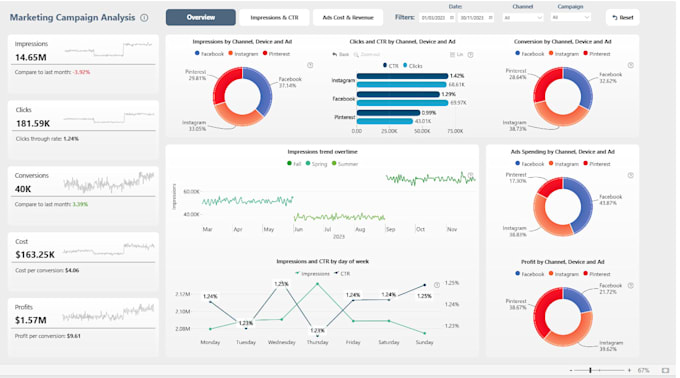This screenshot has width=680, height=378.
Task: Toggle Facebook legend in Profit by Channel chart
Action: click(x=530, y=274)
